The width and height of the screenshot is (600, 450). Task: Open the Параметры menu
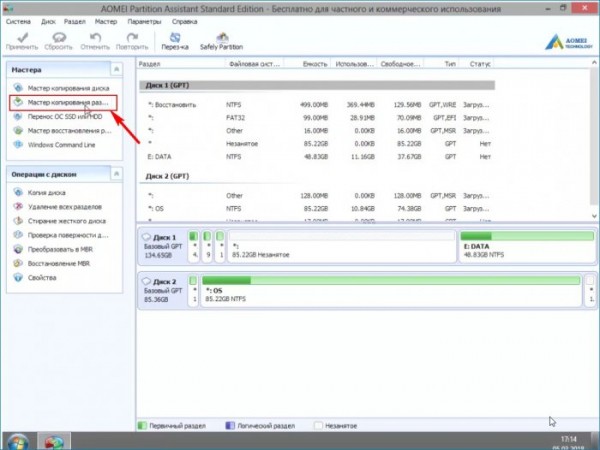(x=145, y=21)
